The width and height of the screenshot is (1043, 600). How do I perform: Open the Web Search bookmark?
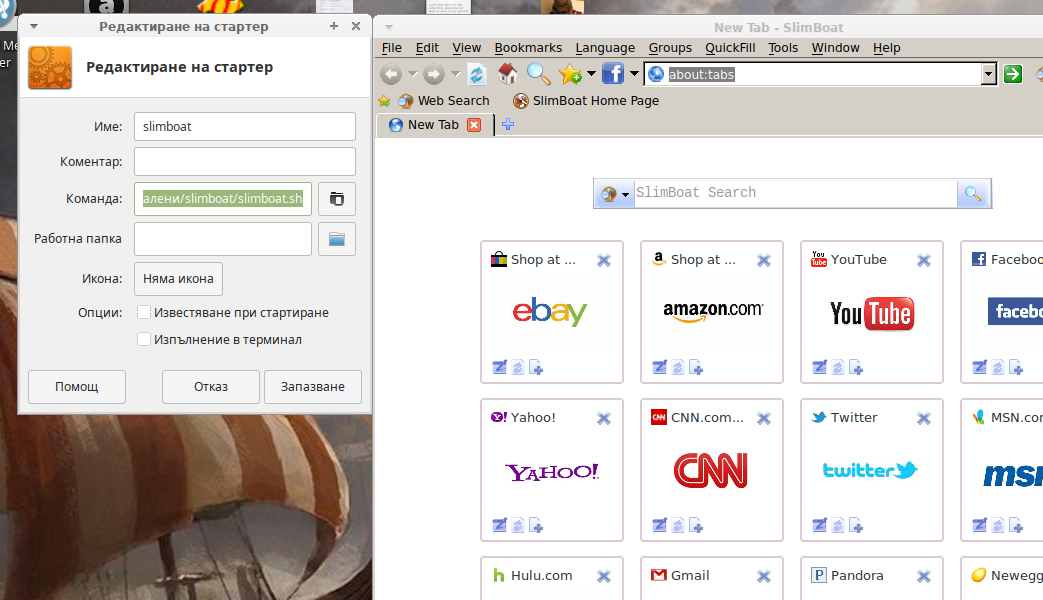(x=444, y=101)
